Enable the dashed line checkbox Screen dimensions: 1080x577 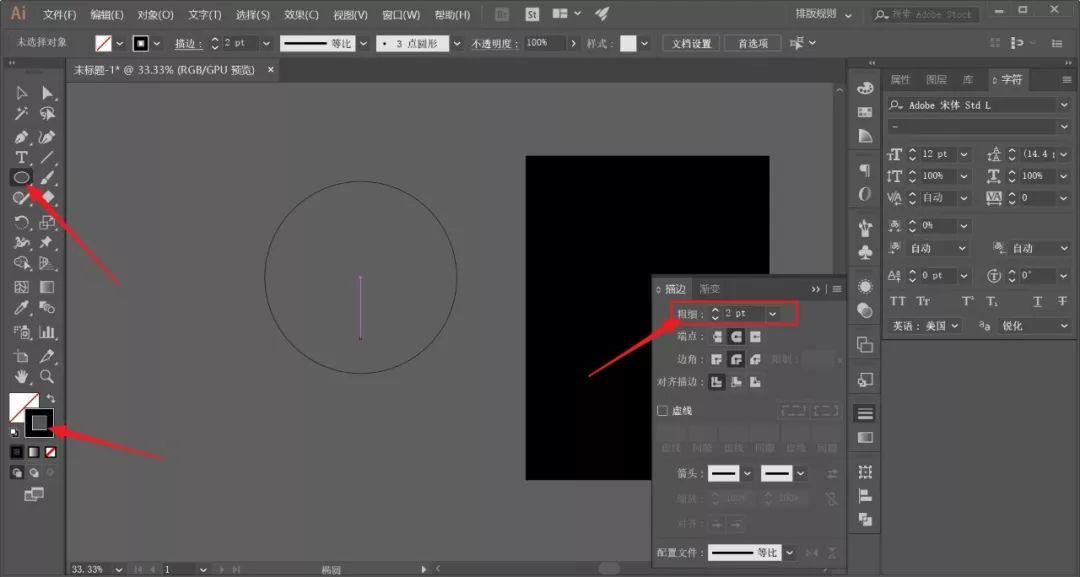[663, 411]
